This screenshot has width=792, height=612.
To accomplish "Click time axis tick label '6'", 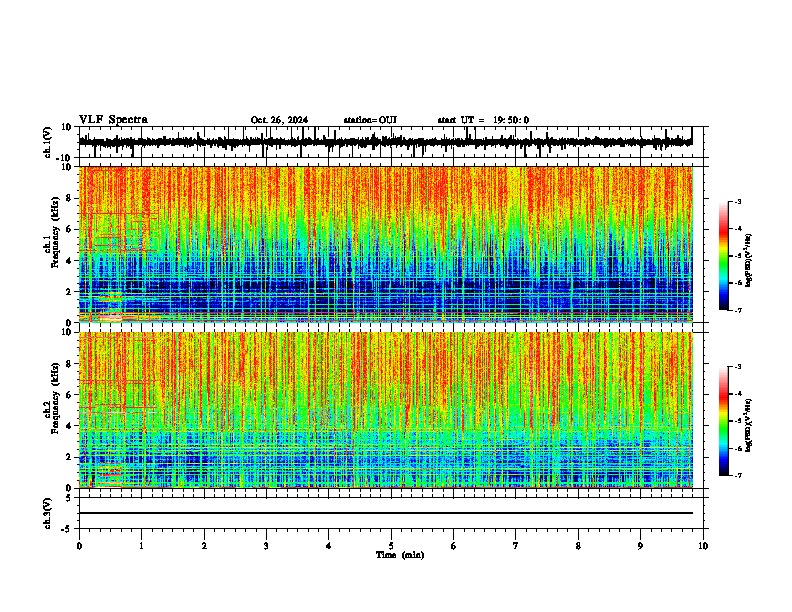I will 454,546.
